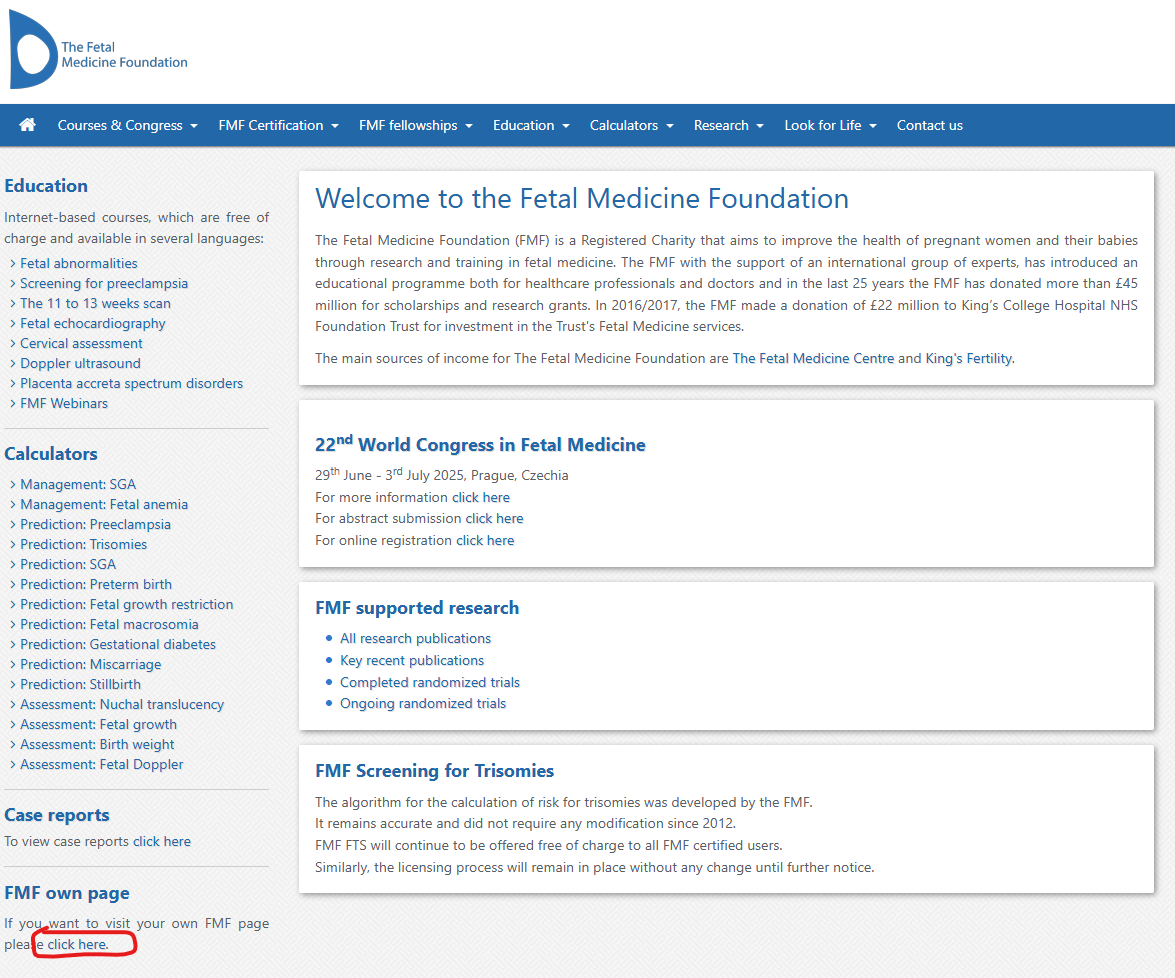Image resolution: width=1175 pixels, height=978 pixels.
Task: Go to Contact us page
Action: click(x=929, y=125)
